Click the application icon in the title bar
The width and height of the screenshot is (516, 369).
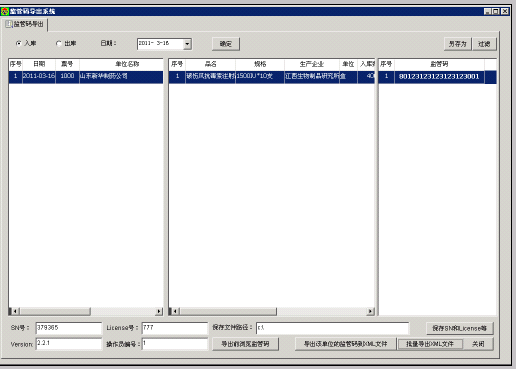(x=5, y=11)
